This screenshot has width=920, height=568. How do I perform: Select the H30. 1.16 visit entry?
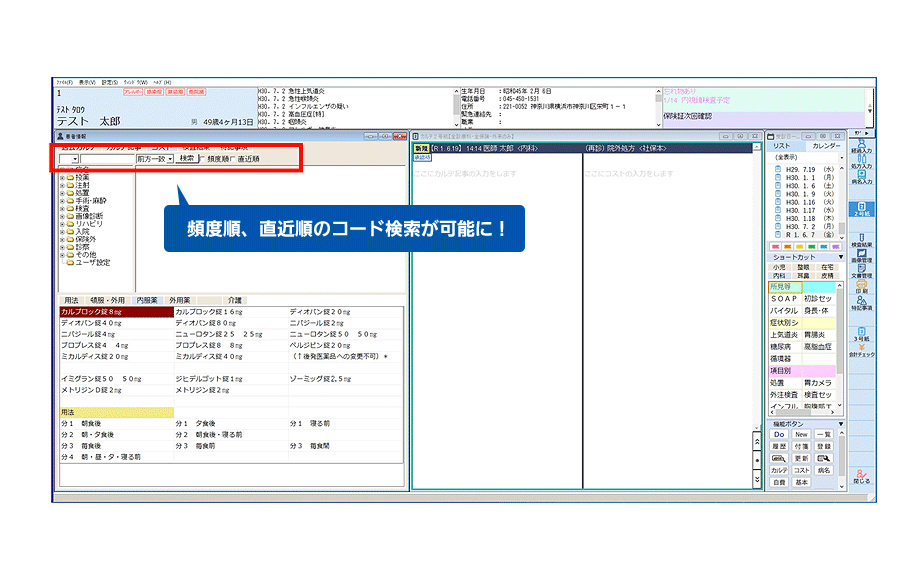804,202
